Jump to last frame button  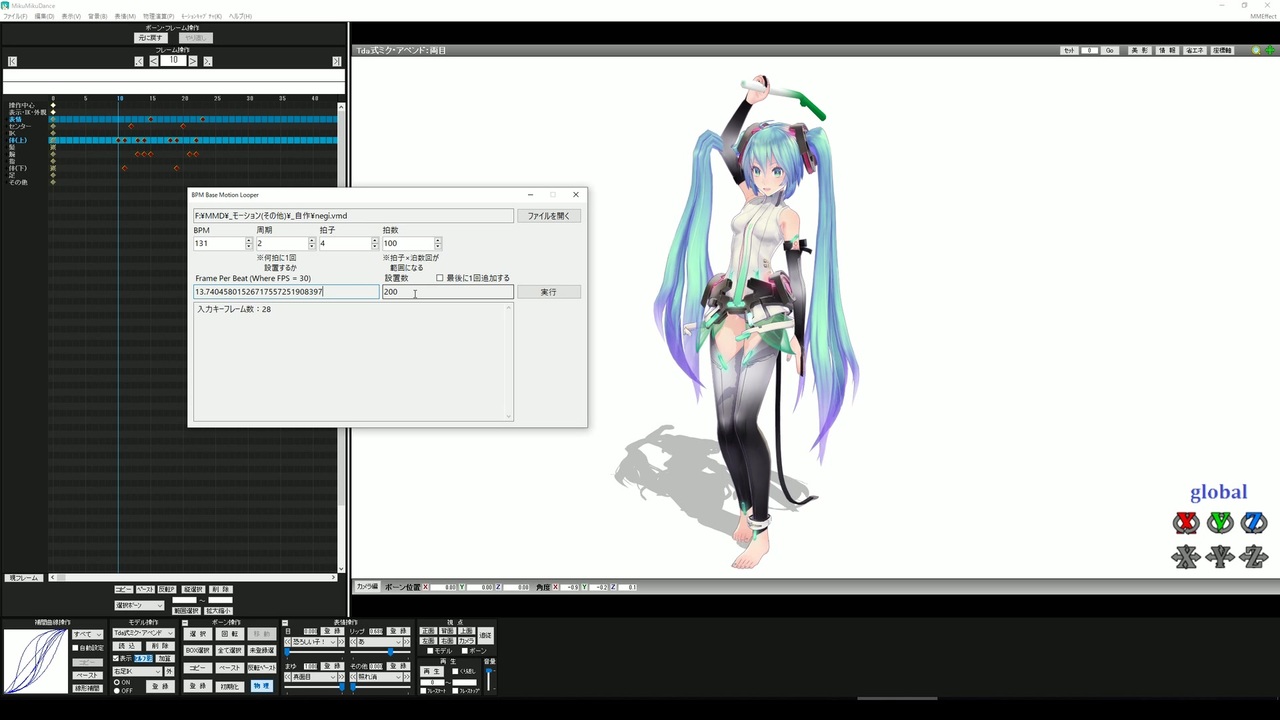(337, 61)
